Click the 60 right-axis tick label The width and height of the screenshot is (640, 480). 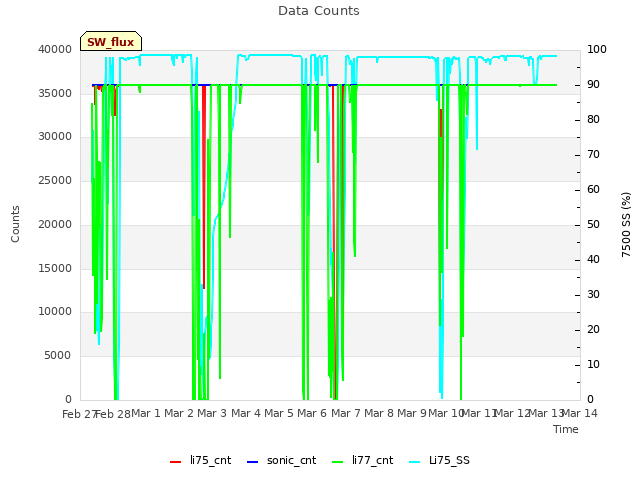(593, 189)
